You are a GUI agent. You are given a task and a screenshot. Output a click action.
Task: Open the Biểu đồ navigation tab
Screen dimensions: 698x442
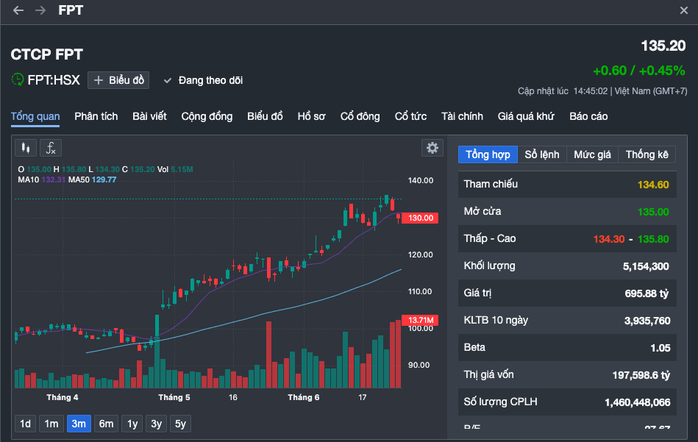click(x=265, y=117)
